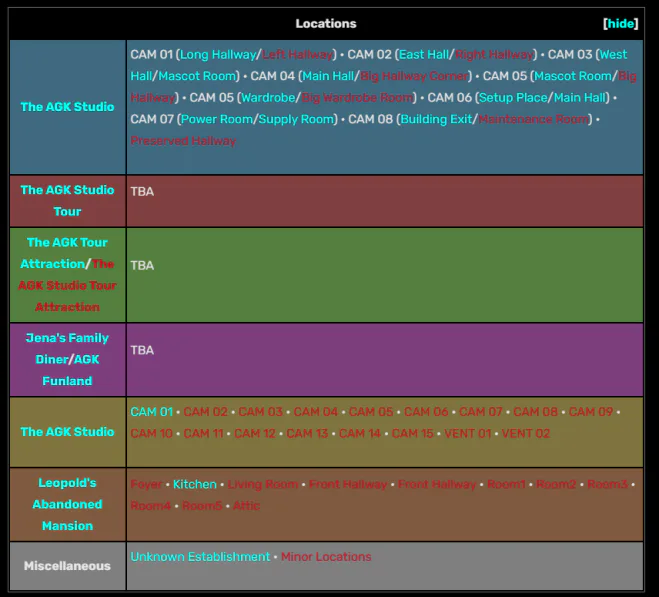Open the Foyer link
This screenshot has height=597, width=659.
click(x=146, y=484)
